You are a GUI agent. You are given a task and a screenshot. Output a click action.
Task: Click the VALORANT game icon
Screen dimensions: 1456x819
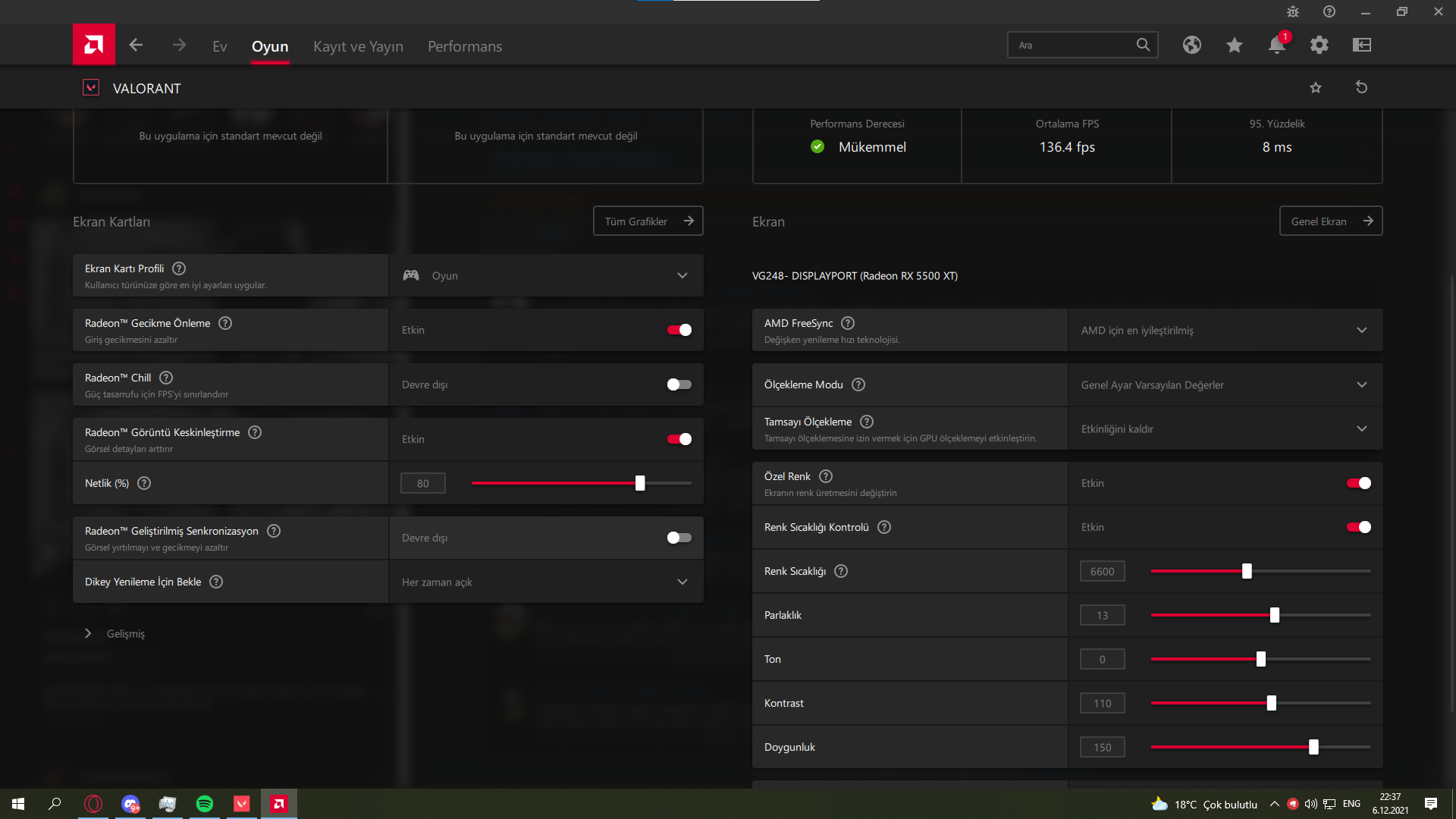tap(91, 87)
